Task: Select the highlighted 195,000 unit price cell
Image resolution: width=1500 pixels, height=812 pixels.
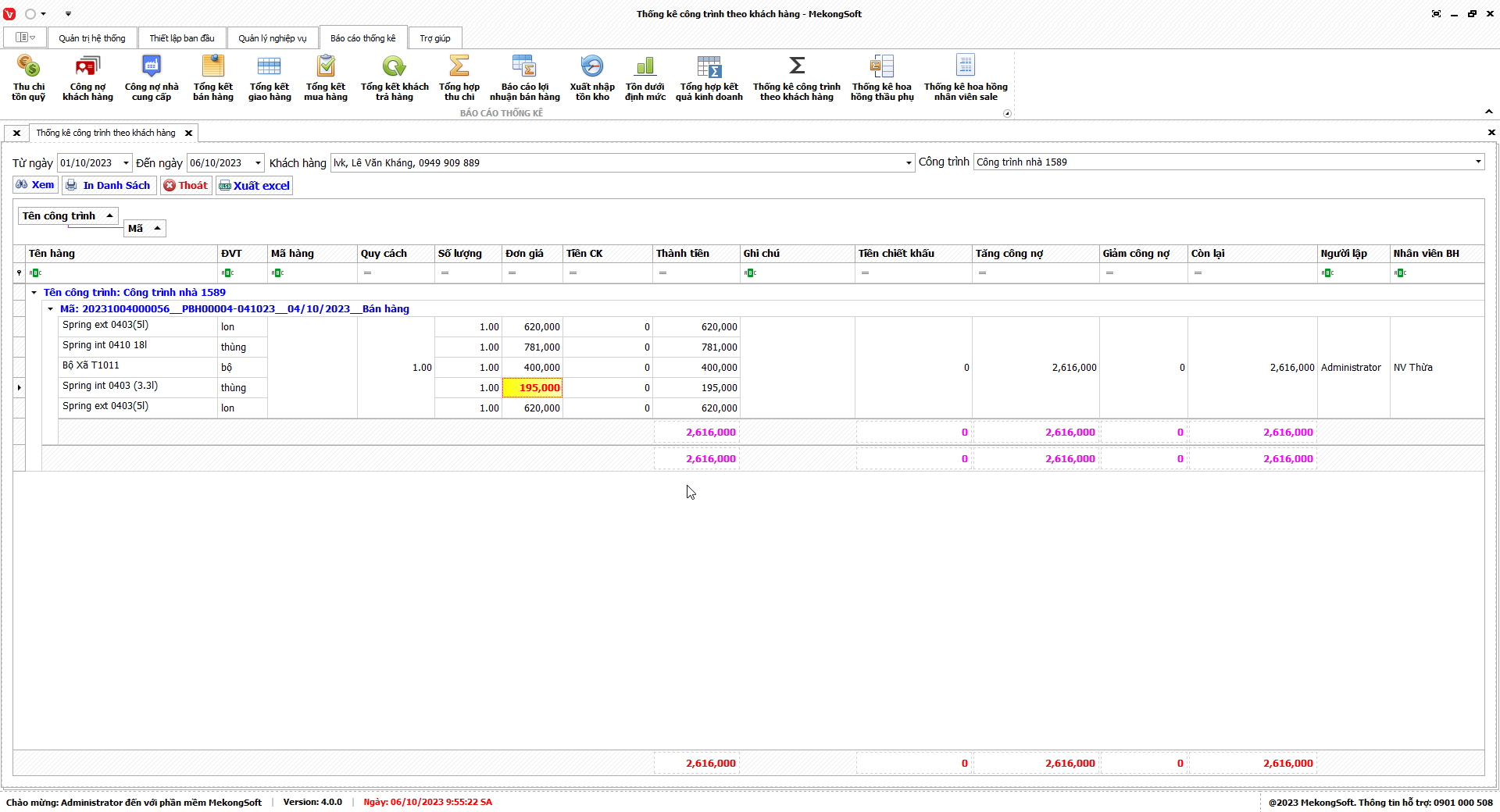Action: (532, 388)
